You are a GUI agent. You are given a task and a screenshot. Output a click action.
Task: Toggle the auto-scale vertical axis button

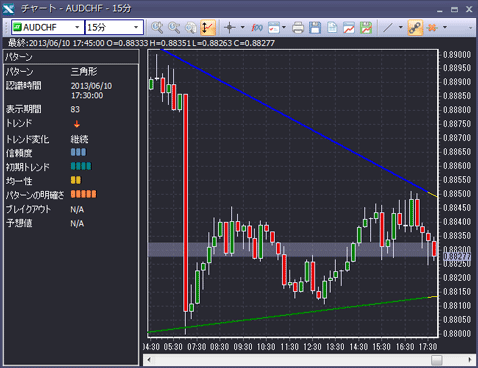point(208,27)
